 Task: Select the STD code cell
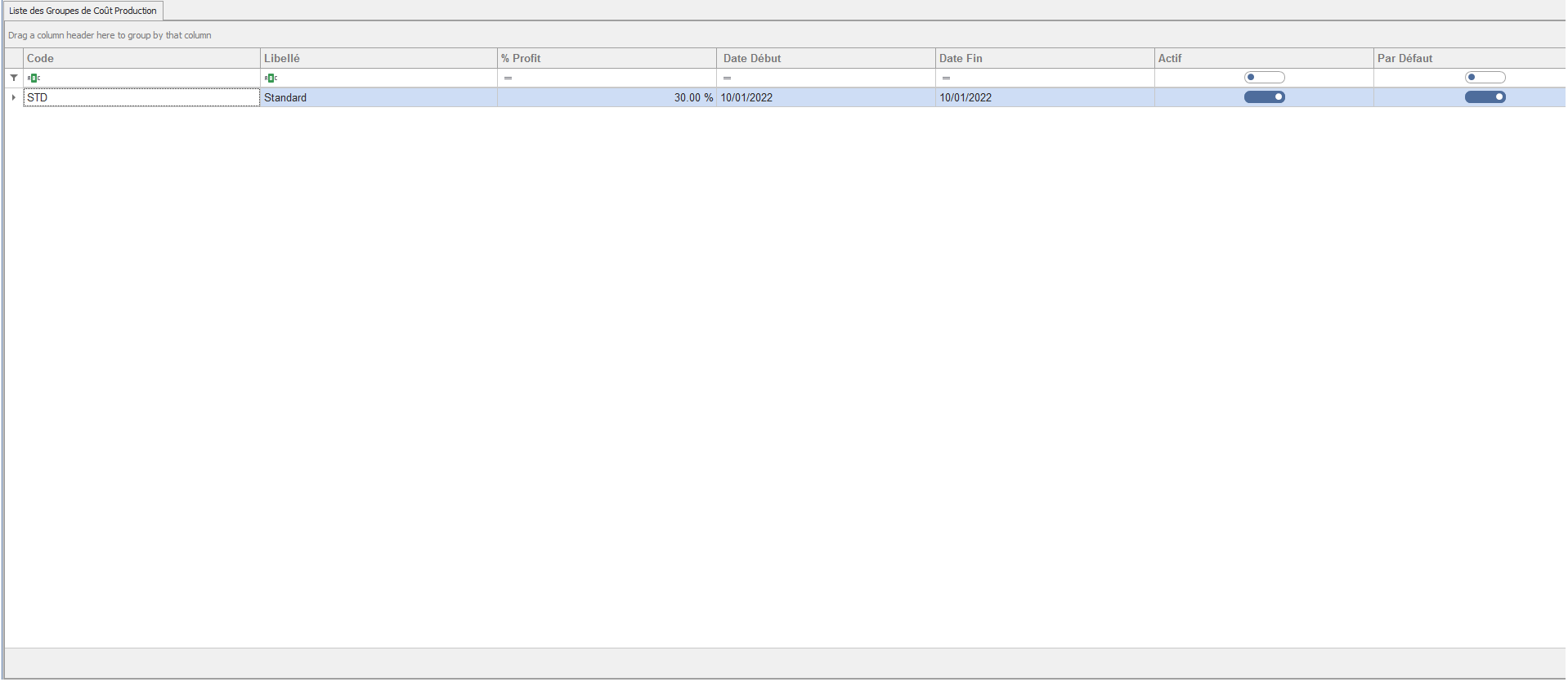click(x=141, y=97)
